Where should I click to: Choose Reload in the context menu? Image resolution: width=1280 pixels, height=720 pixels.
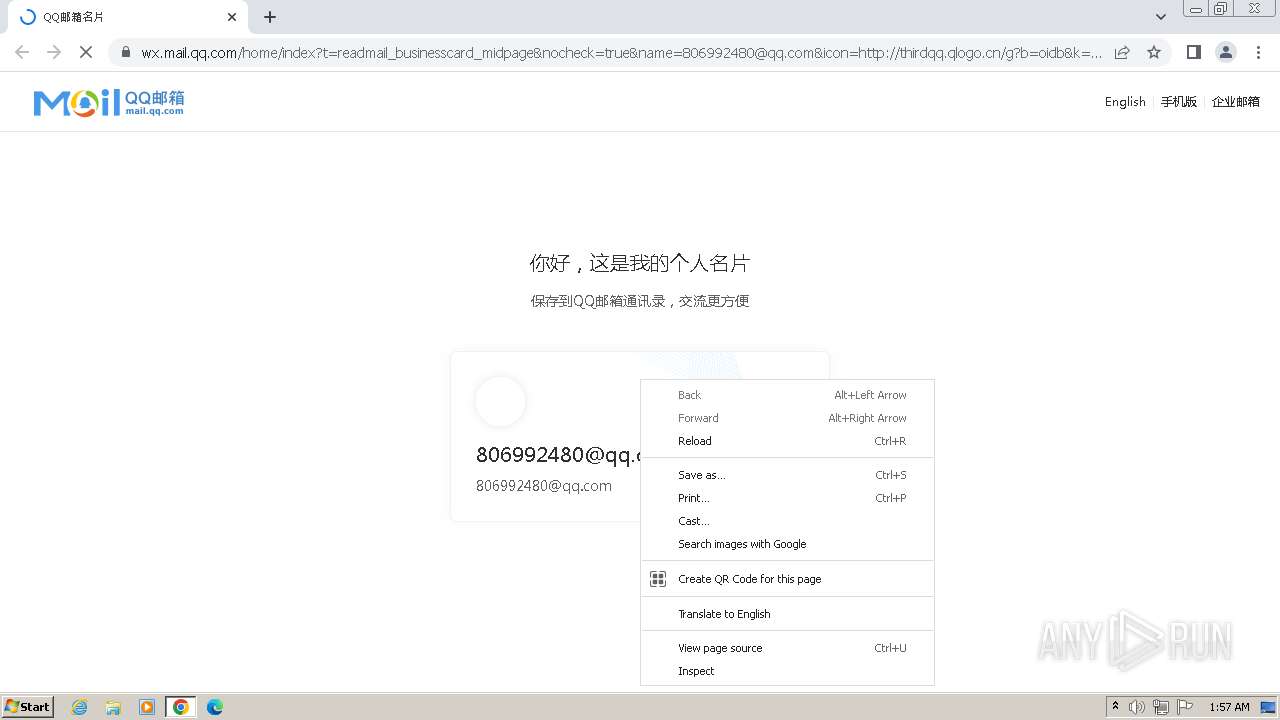(x=787, y=441)
